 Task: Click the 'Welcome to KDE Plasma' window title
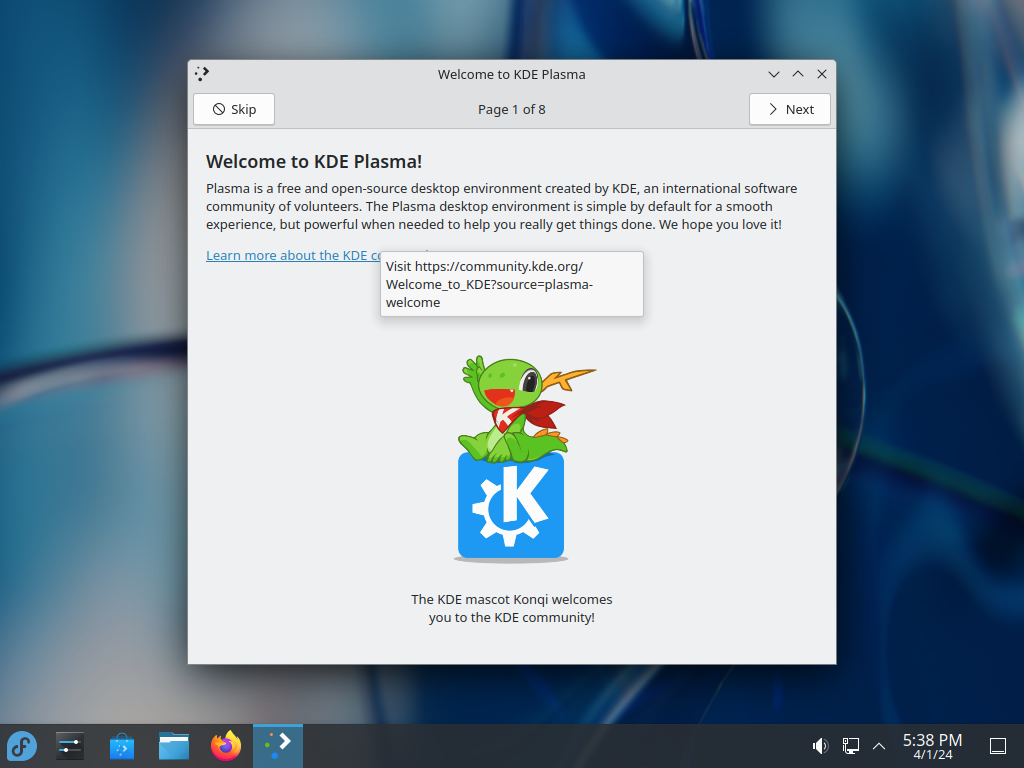click(x=512, y=74)
